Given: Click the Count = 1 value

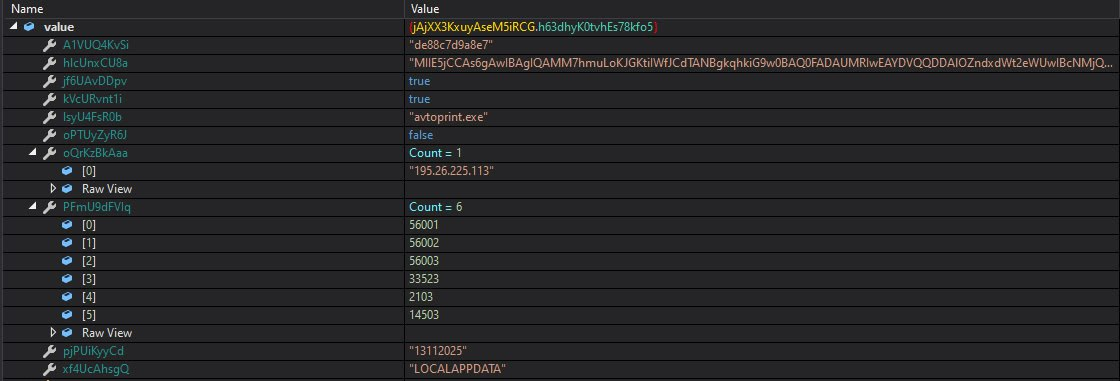Looking at the screenshot, I should pyautogui.click(x=435, y=153).
